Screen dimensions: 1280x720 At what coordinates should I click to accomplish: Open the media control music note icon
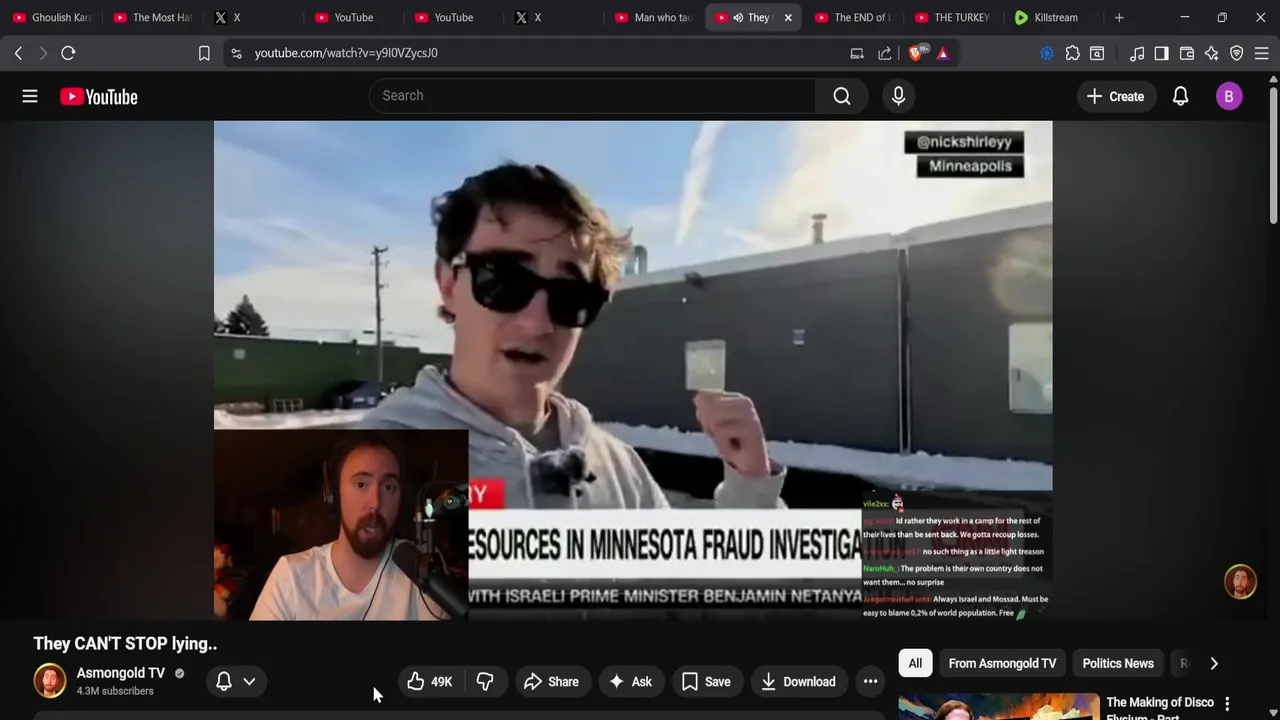point(1137,53)
